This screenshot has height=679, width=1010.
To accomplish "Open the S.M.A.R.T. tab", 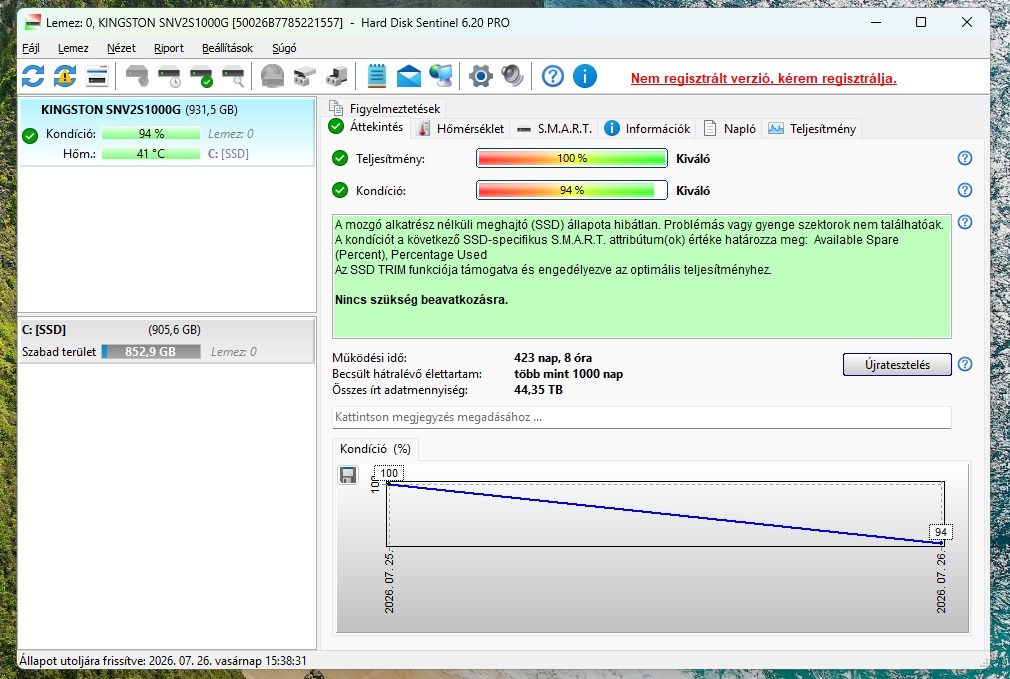I will point(555,129).
